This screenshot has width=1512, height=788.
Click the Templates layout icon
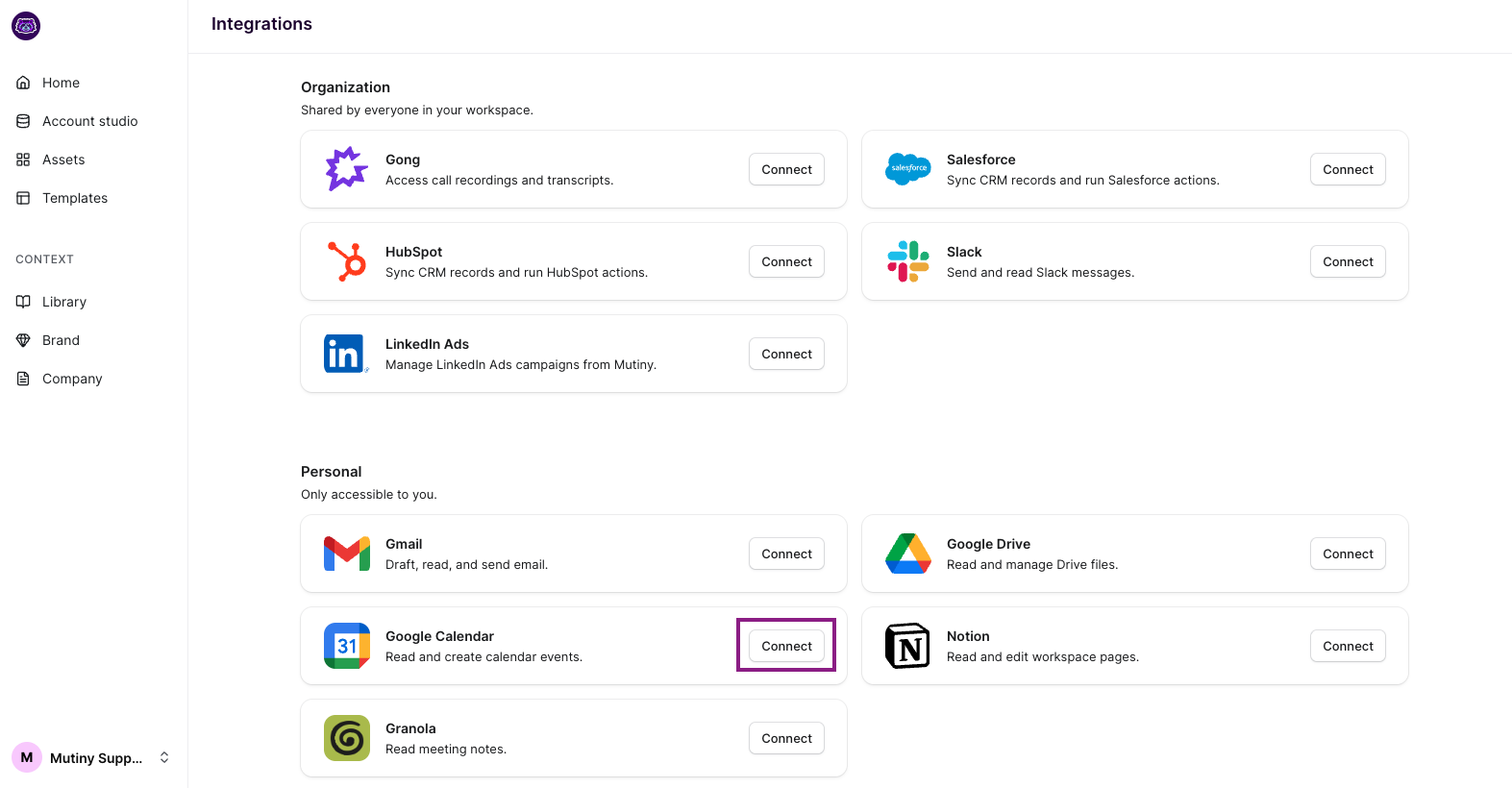tap(23, 198)
